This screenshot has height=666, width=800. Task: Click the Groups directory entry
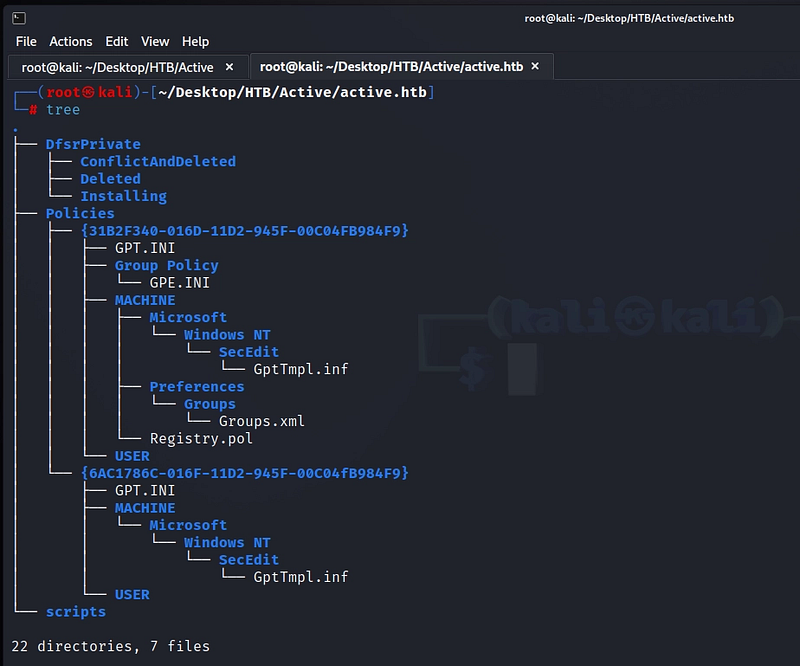(x=210, y=405)
